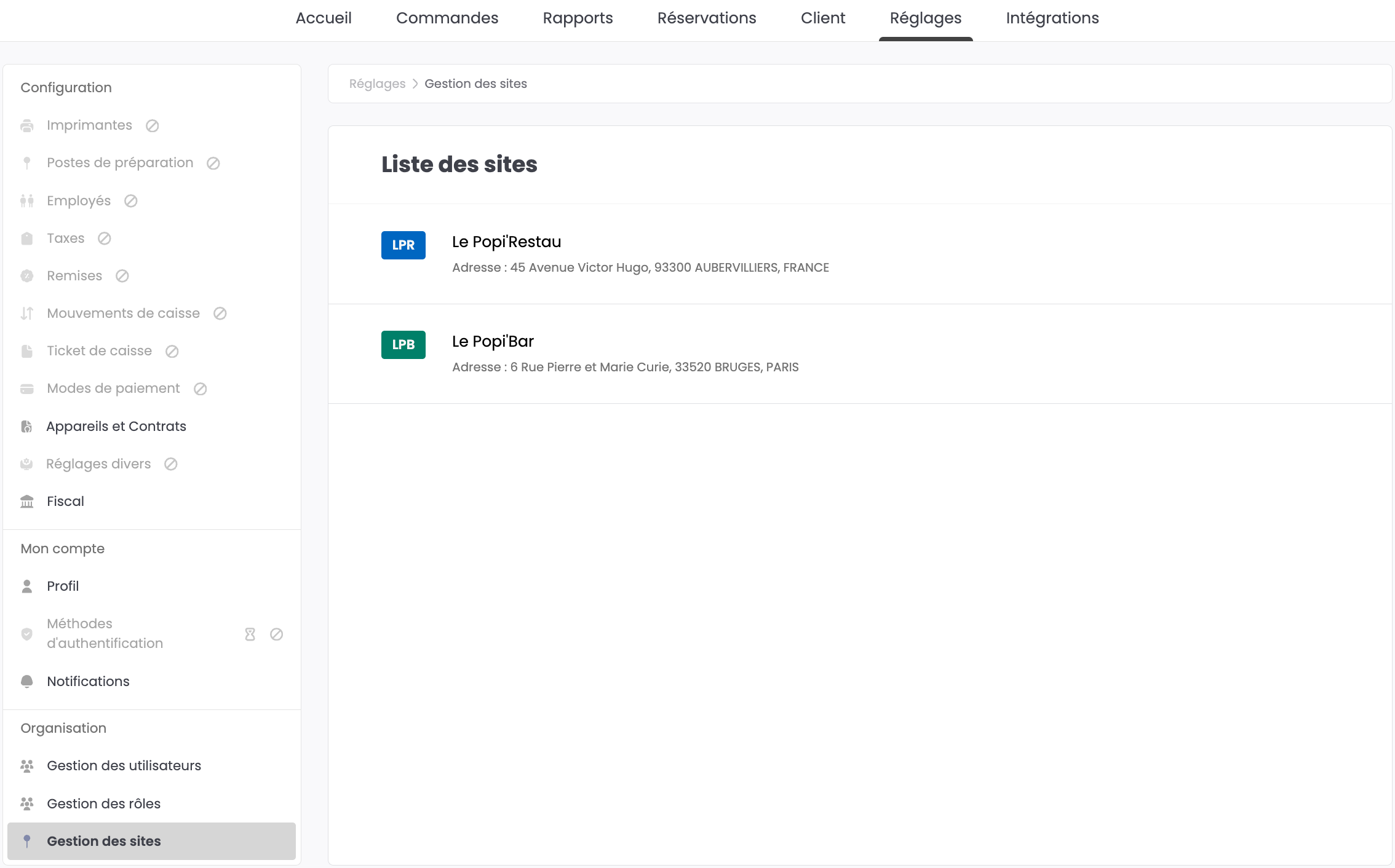Click the person icon beside Profil
Viewport: 1395px width, 868px height.
point(26,586)
